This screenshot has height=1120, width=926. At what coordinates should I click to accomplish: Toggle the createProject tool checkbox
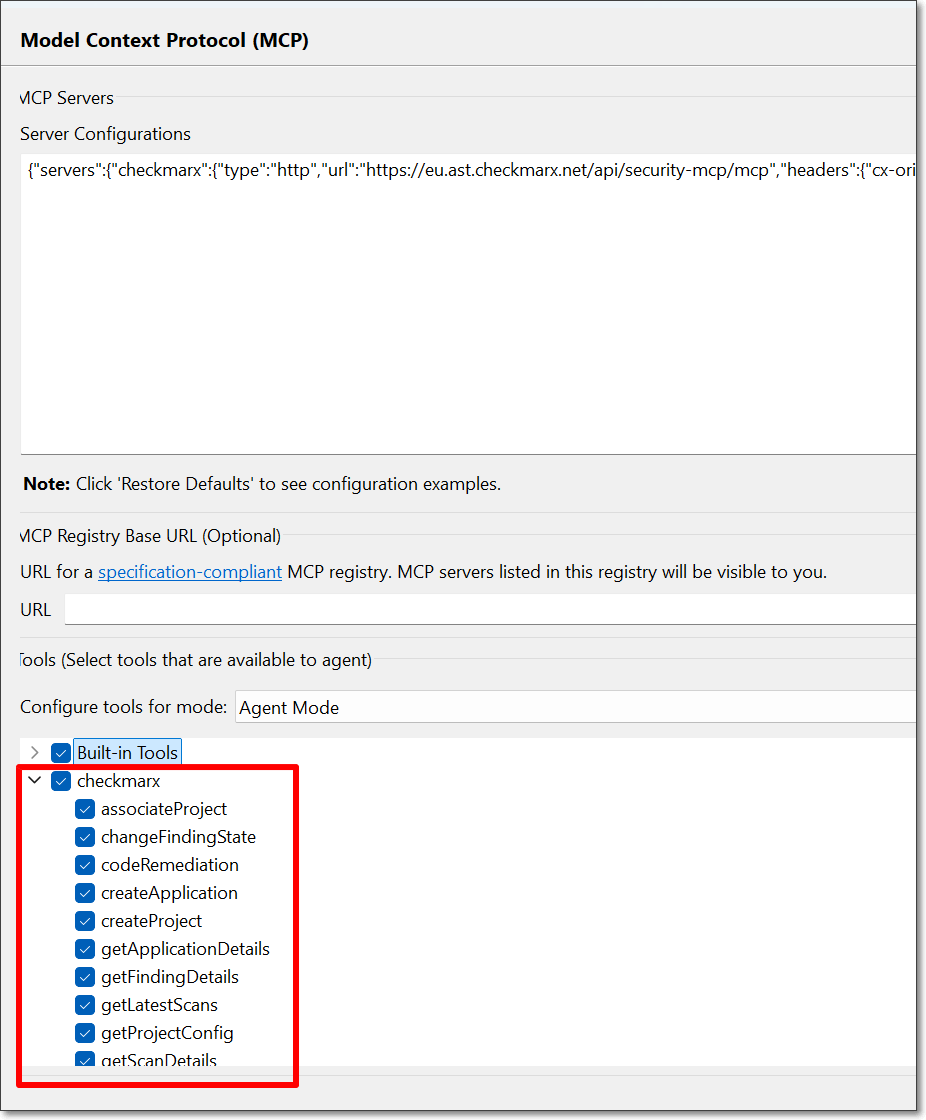[x=85, y=921]
